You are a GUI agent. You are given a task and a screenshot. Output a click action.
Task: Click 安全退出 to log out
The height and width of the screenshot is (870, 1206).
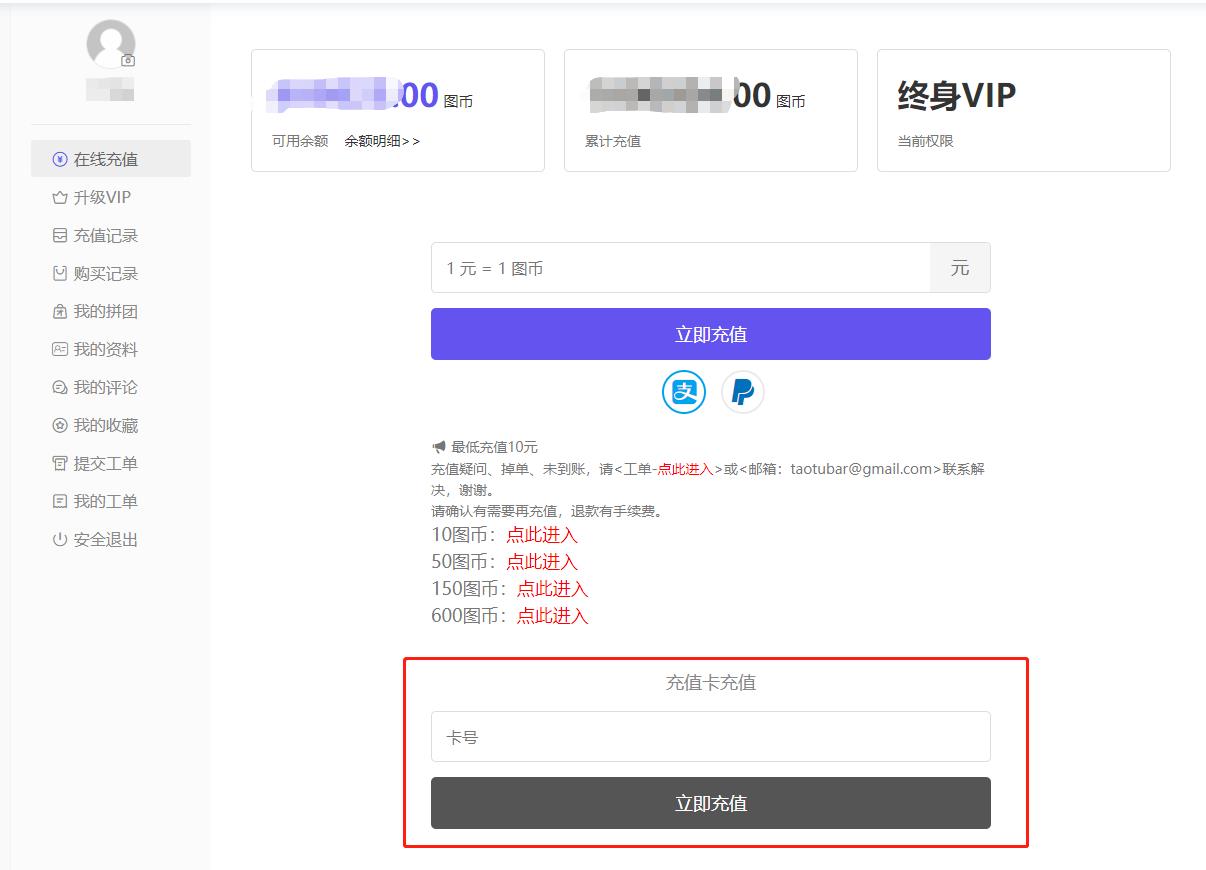tap(105, 539)
